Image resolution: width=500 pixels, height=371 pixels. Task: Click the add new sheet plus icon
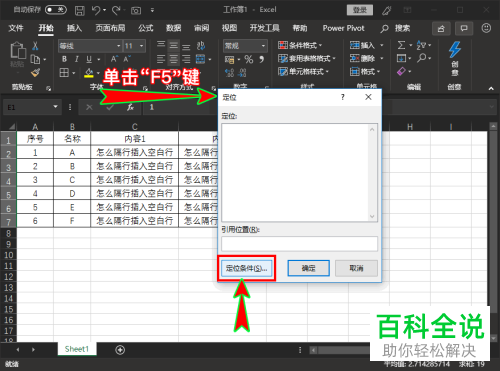120,350
